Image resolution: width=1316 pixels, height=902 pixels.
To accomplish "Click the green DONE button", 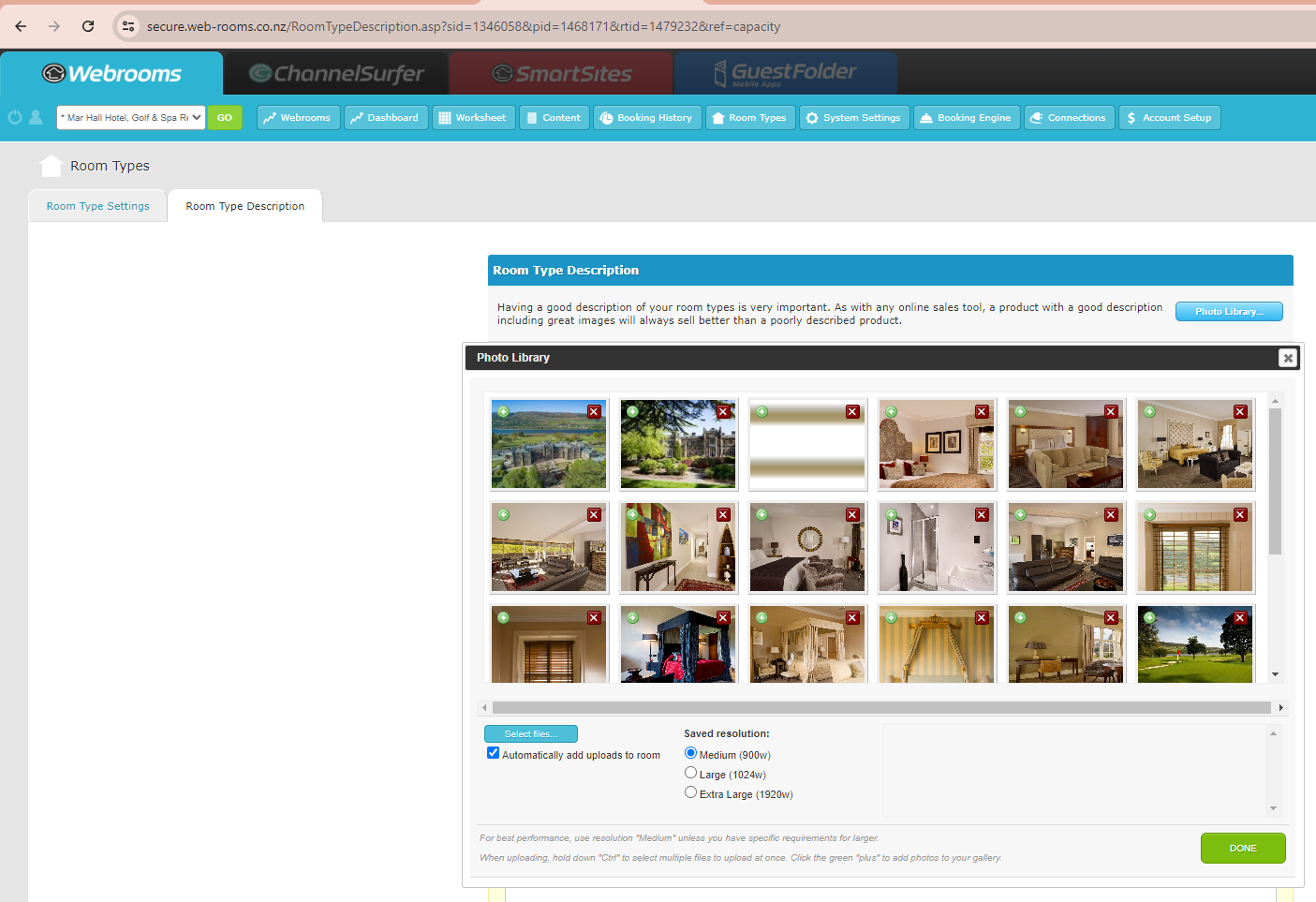I will 1243,849.
